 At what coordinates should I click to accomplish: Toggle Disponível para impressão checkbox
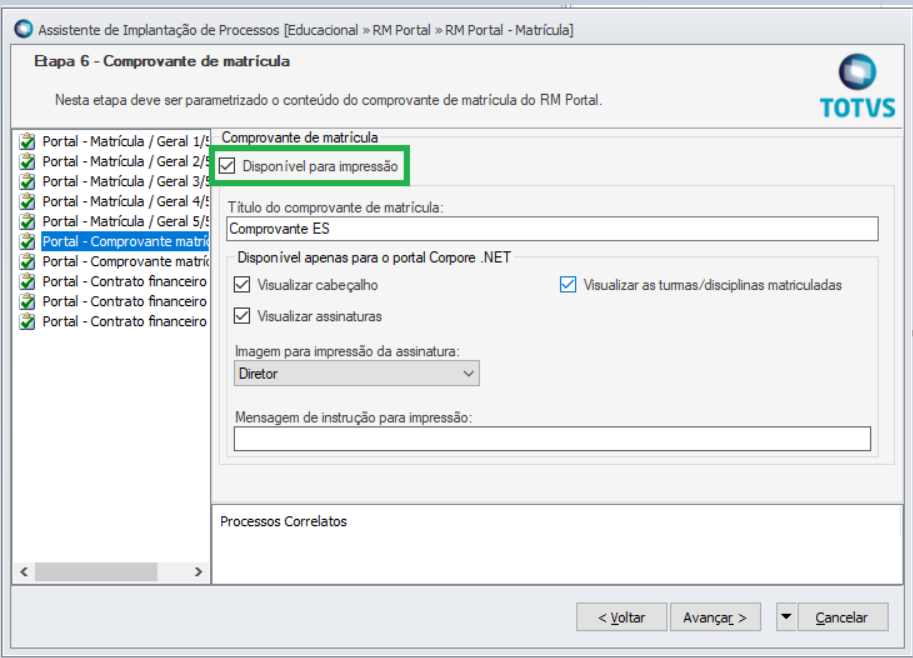tap(227, 166)
